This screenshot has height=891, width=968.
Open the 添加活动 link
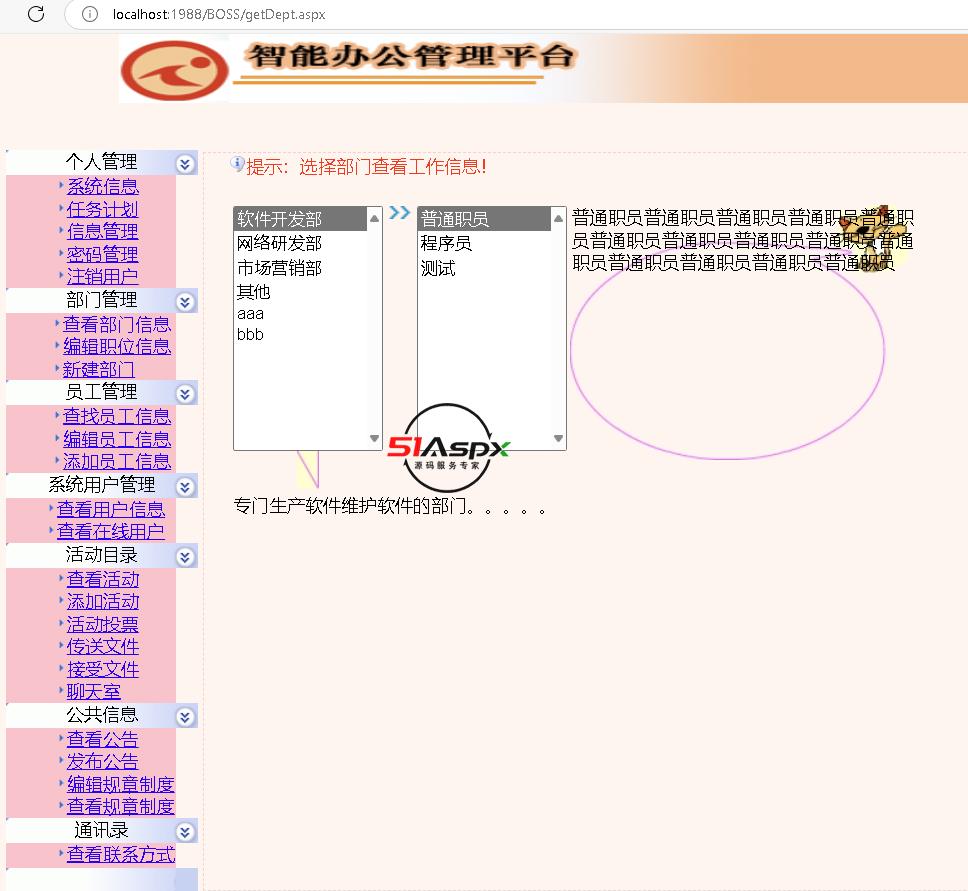coord(102,601)
